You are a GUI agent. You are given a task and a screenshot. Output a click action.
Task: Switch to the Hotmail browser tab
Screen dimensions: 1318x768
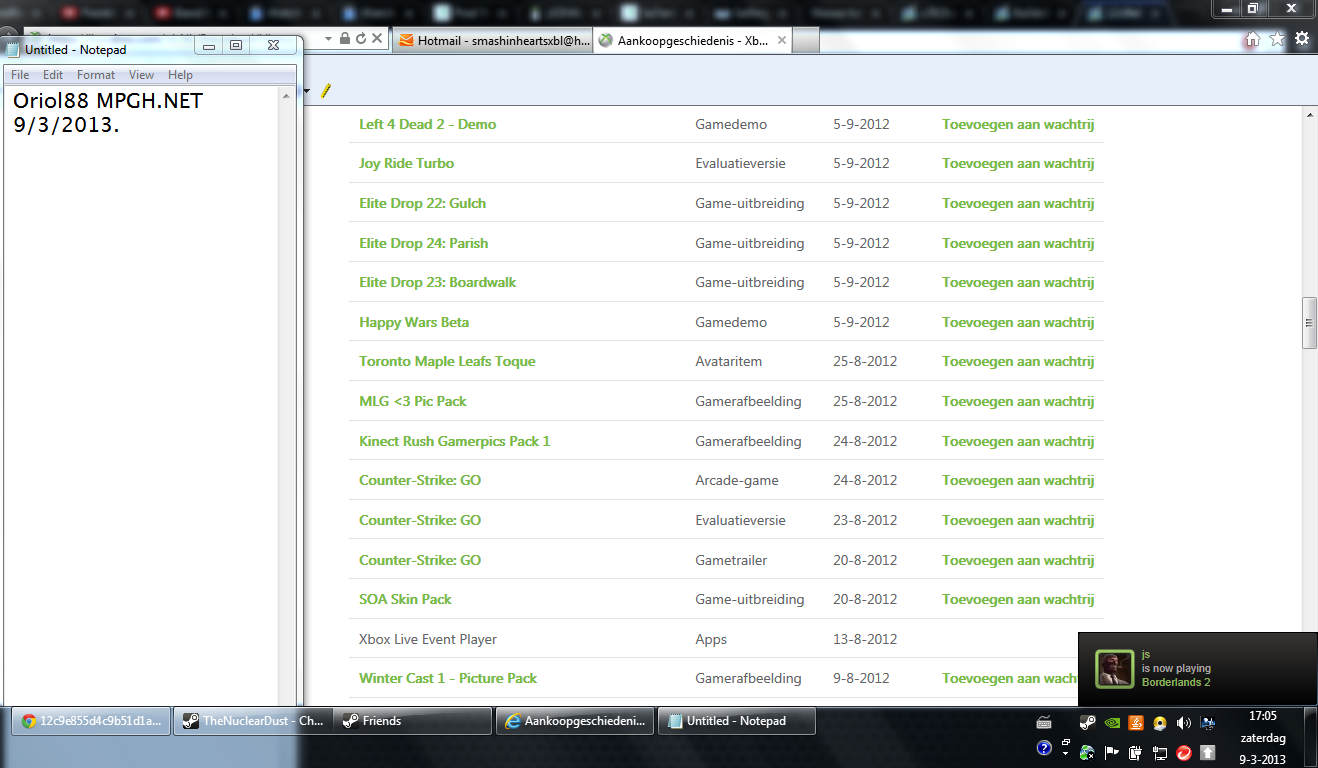[x=493, y=40]
